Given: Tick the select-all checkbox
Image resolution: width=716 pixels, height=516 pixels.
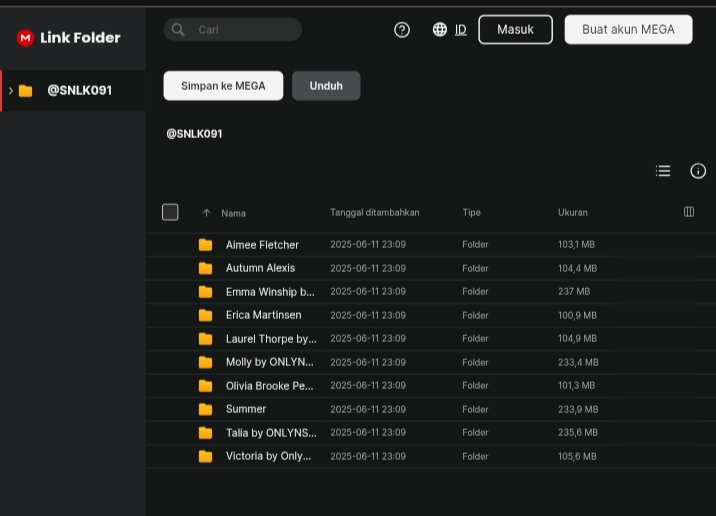Looking at the screenshot, I should point(170,212).
